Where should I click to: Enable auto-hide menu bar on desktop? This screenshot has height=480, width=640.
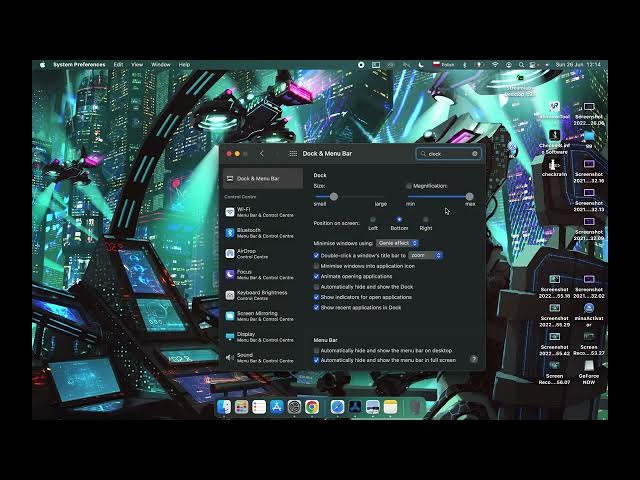click(316, 351)
